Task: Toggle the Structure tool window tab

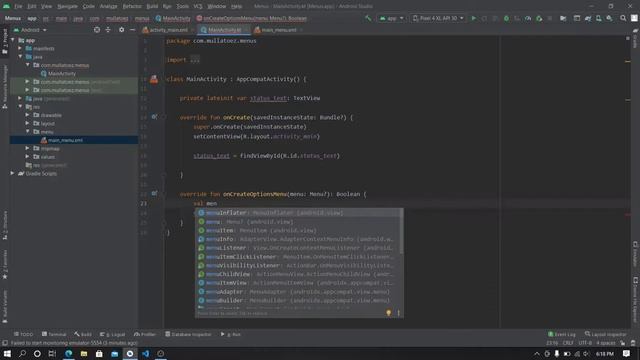Action: coord(5,225)
